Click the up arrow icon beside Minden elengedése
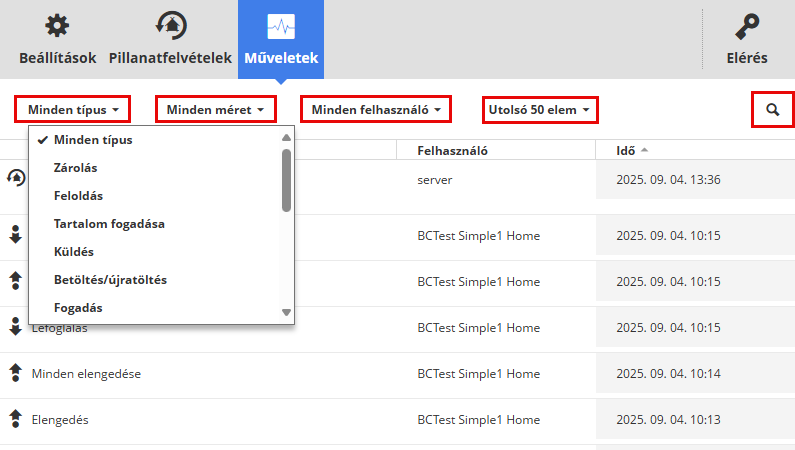The width and height of the screenshot is (795, 450). tap(15, 373)
